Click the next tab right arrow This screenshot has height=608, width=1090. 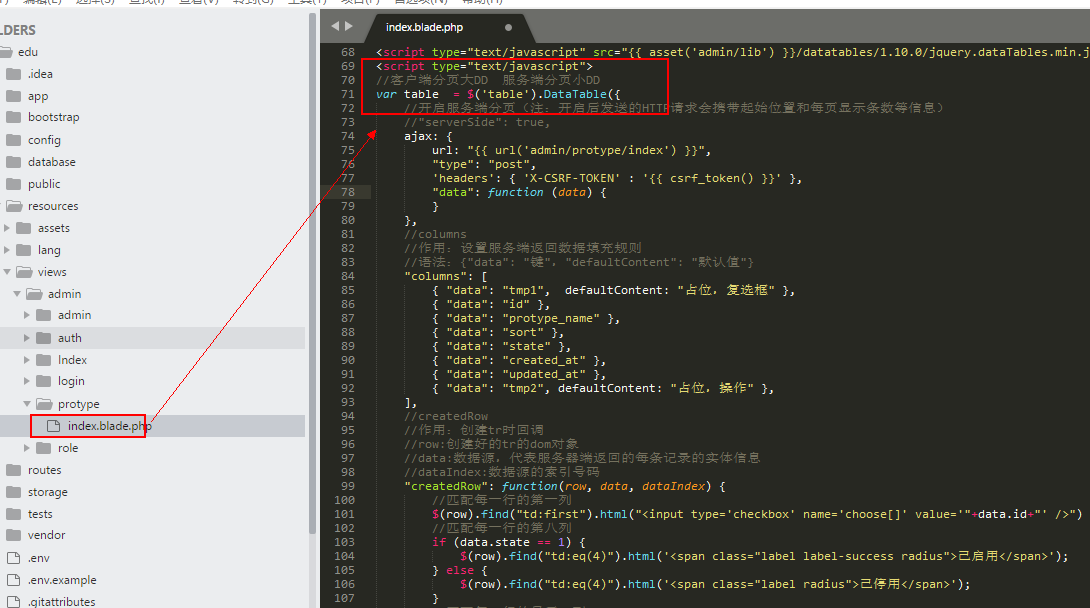pos(348,26)
